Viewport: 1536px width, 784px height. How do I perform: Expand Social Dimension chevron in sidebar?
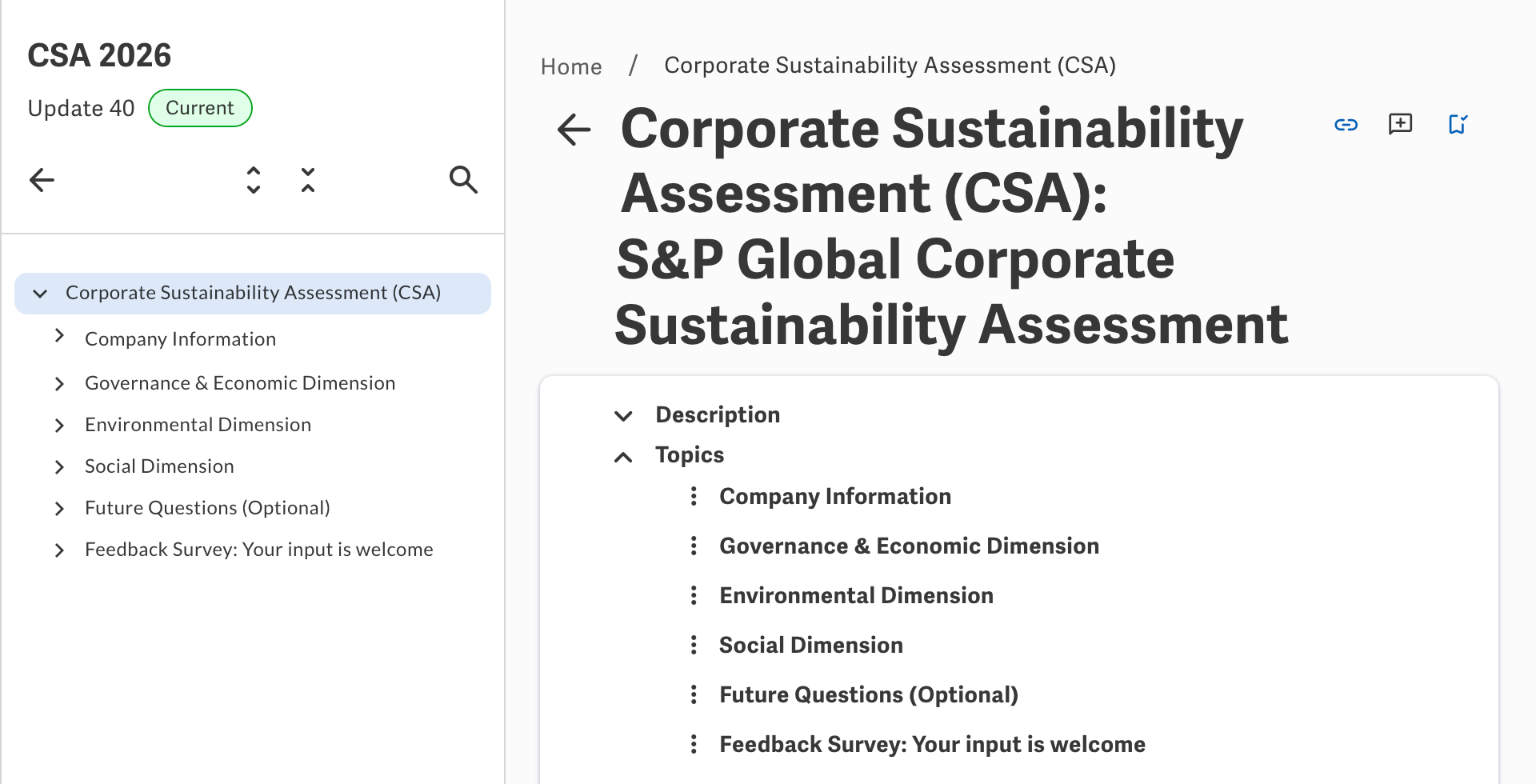(x=59, y=467)
